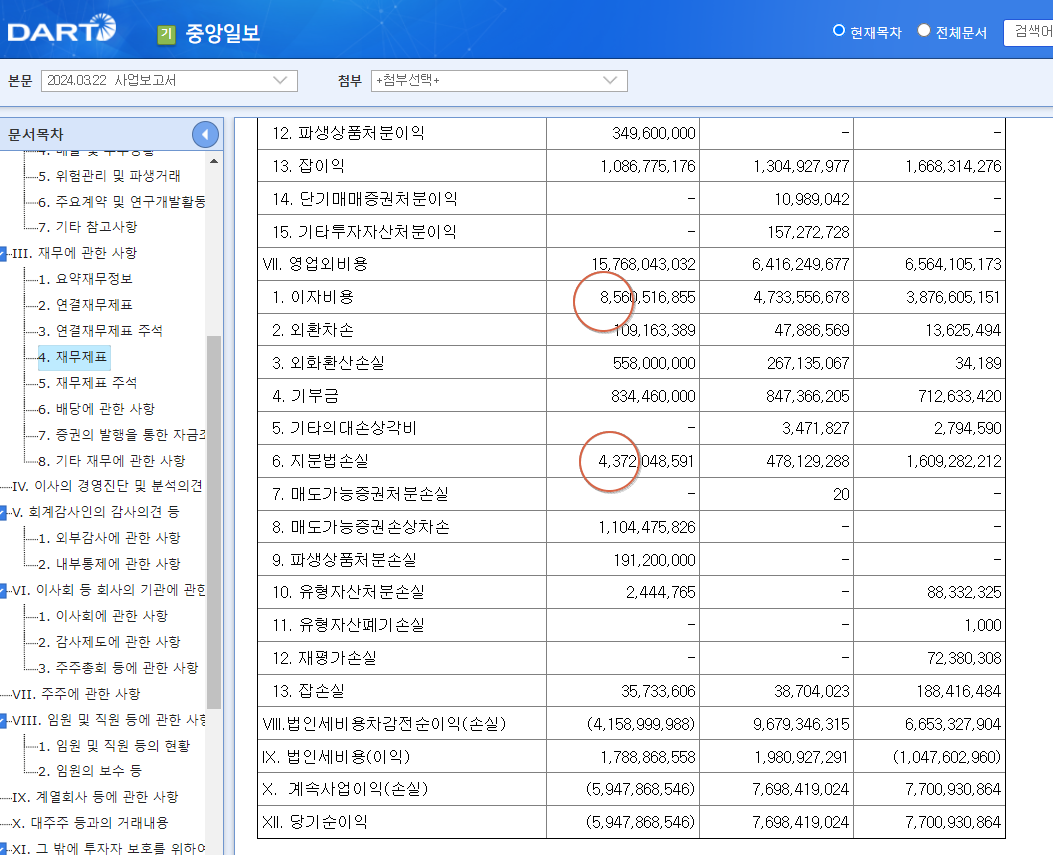Click the row label Ⅶ. 영업외비용

315,264
